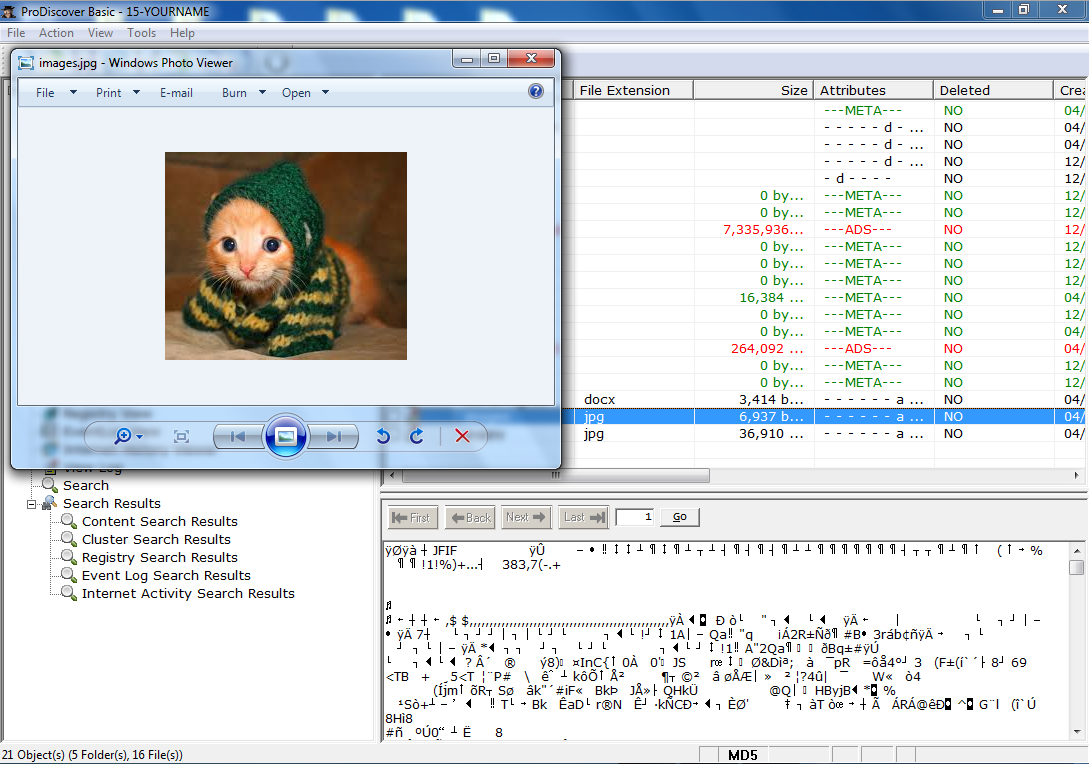Rotate the image clockwise
The width and height of the screenshot is (1089, 764).
pyautogui.click(x=417, y=436)
